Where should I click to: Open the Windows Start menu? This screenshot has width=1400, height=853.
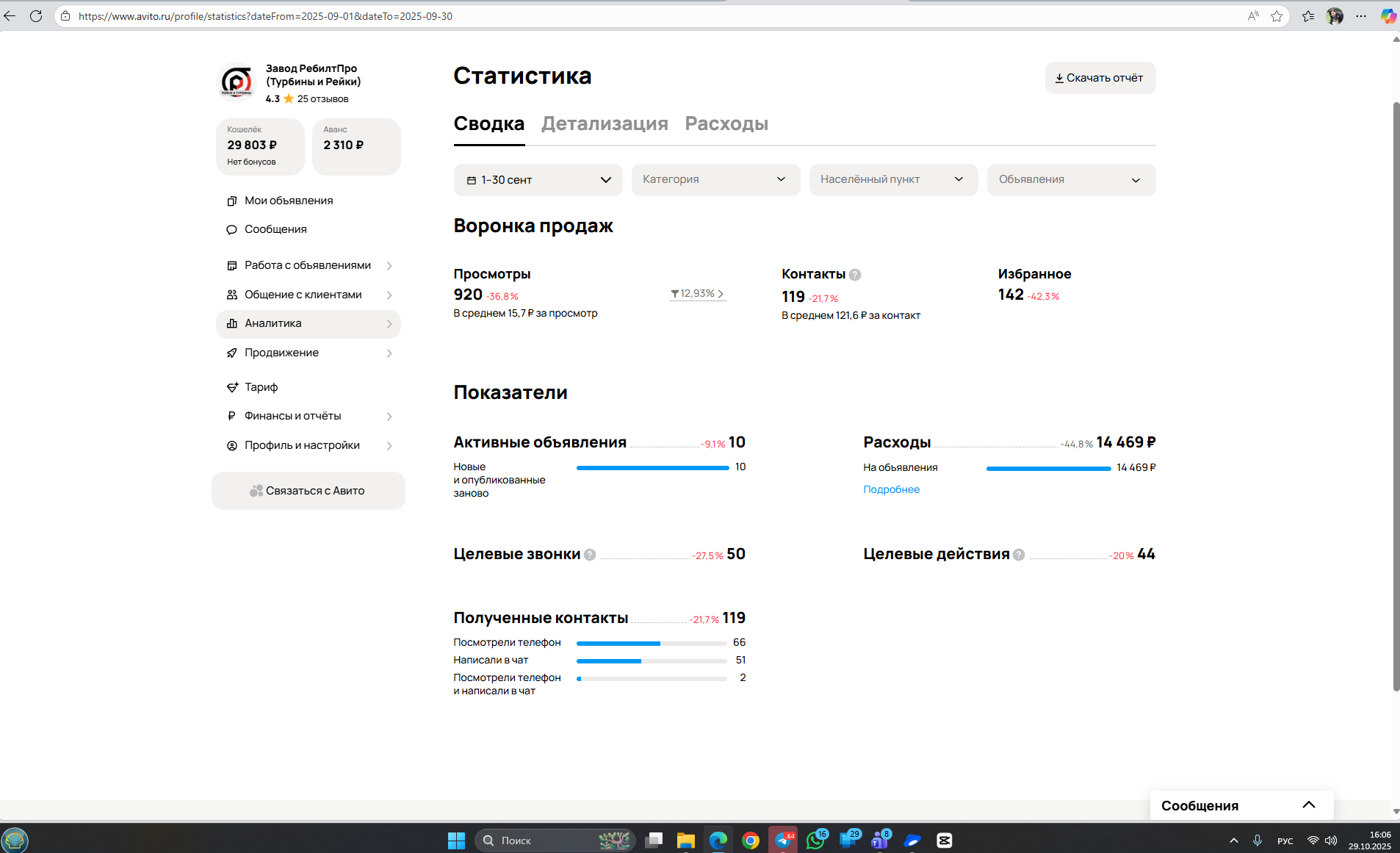(x=456, y=841)
